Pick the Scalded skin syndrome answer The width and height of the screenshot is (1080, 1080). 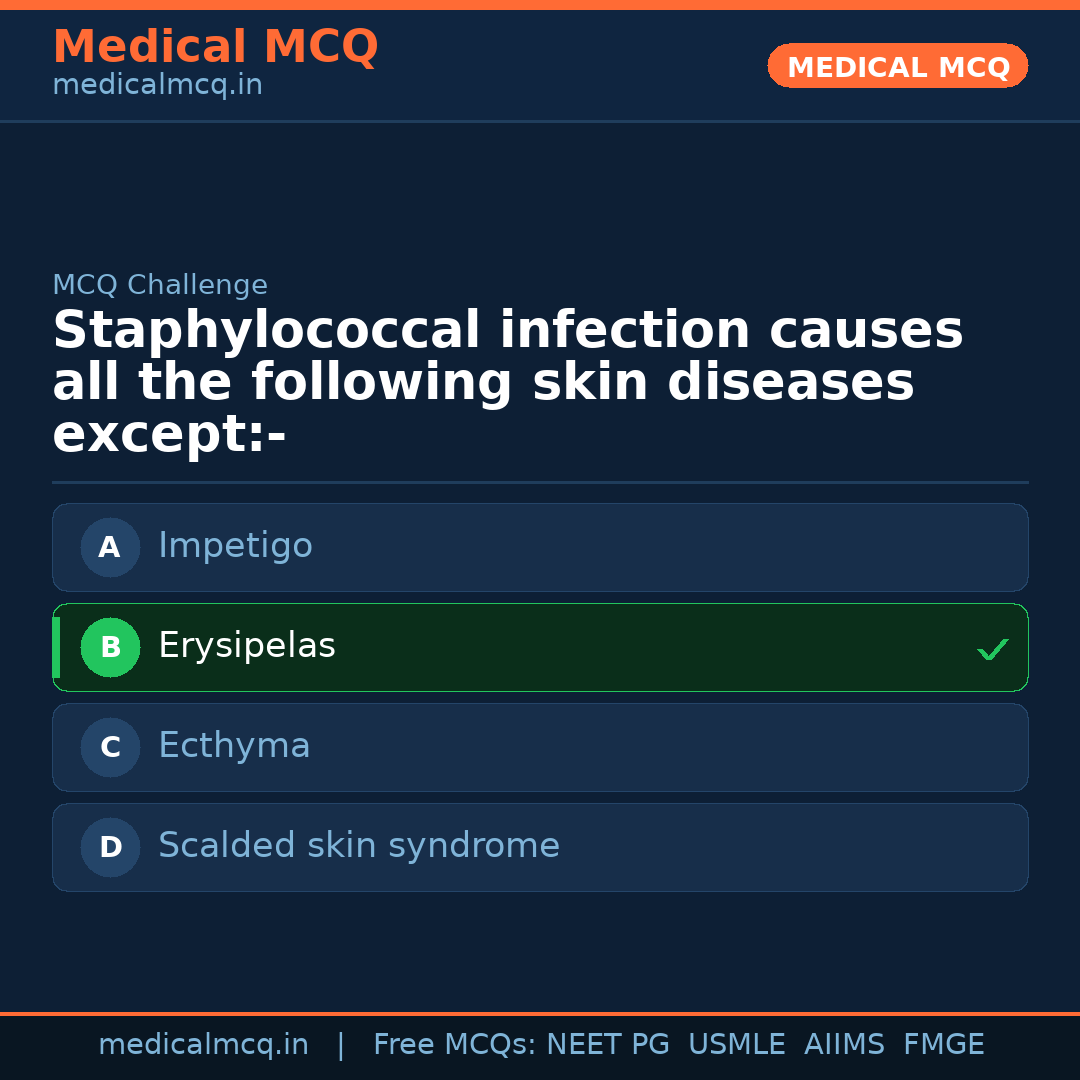coord(358,846)
